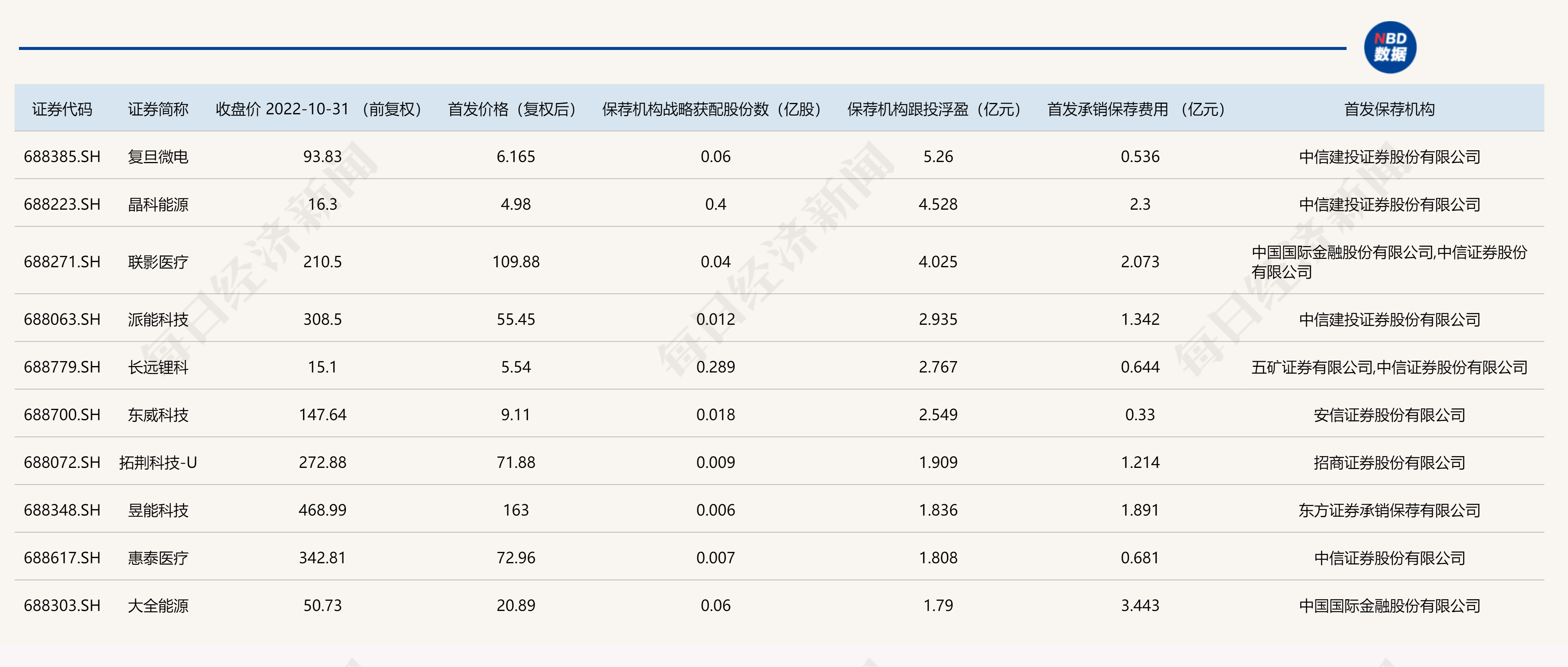Click underwriting fee 0.536
This screenshot has height=667, width=1568.
coord(1140,157)
